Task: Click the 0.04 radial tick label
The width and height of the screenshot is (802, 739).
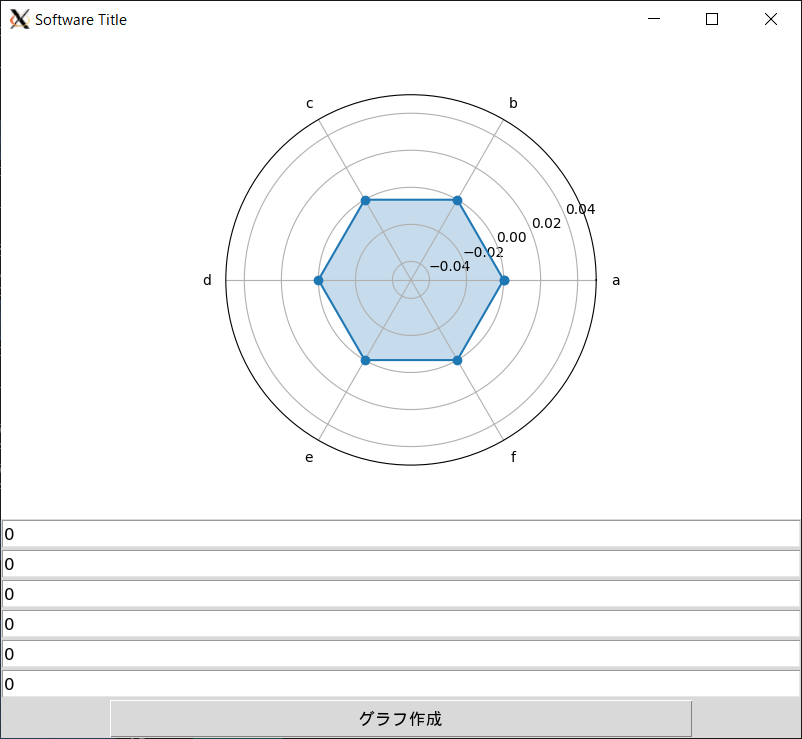Action: [580, 209]
